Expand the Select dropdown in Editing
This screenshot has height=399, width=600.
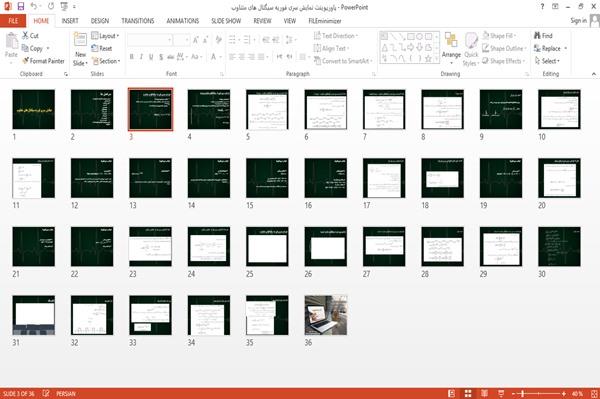pos(547,61)
